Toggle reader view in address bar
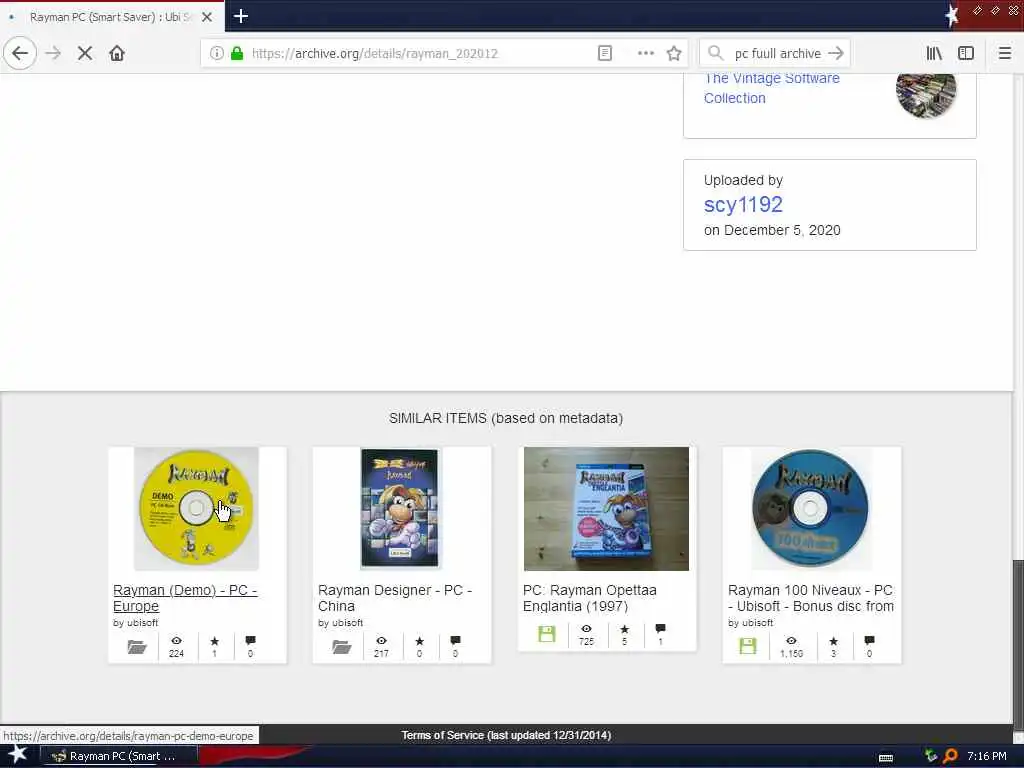This screenshot has width=1024, height=768. pyautogui.click(x=605, y=54)
